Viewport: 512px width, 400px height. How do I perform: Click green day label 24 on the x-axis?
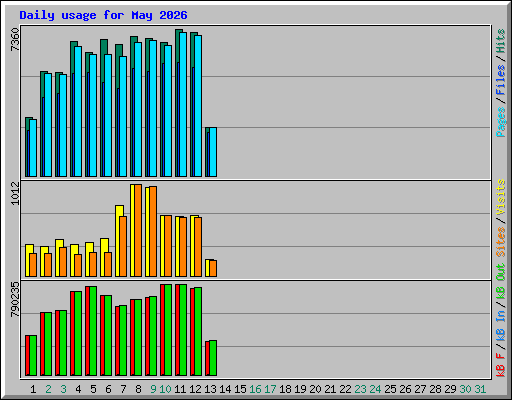pos(375,389)
